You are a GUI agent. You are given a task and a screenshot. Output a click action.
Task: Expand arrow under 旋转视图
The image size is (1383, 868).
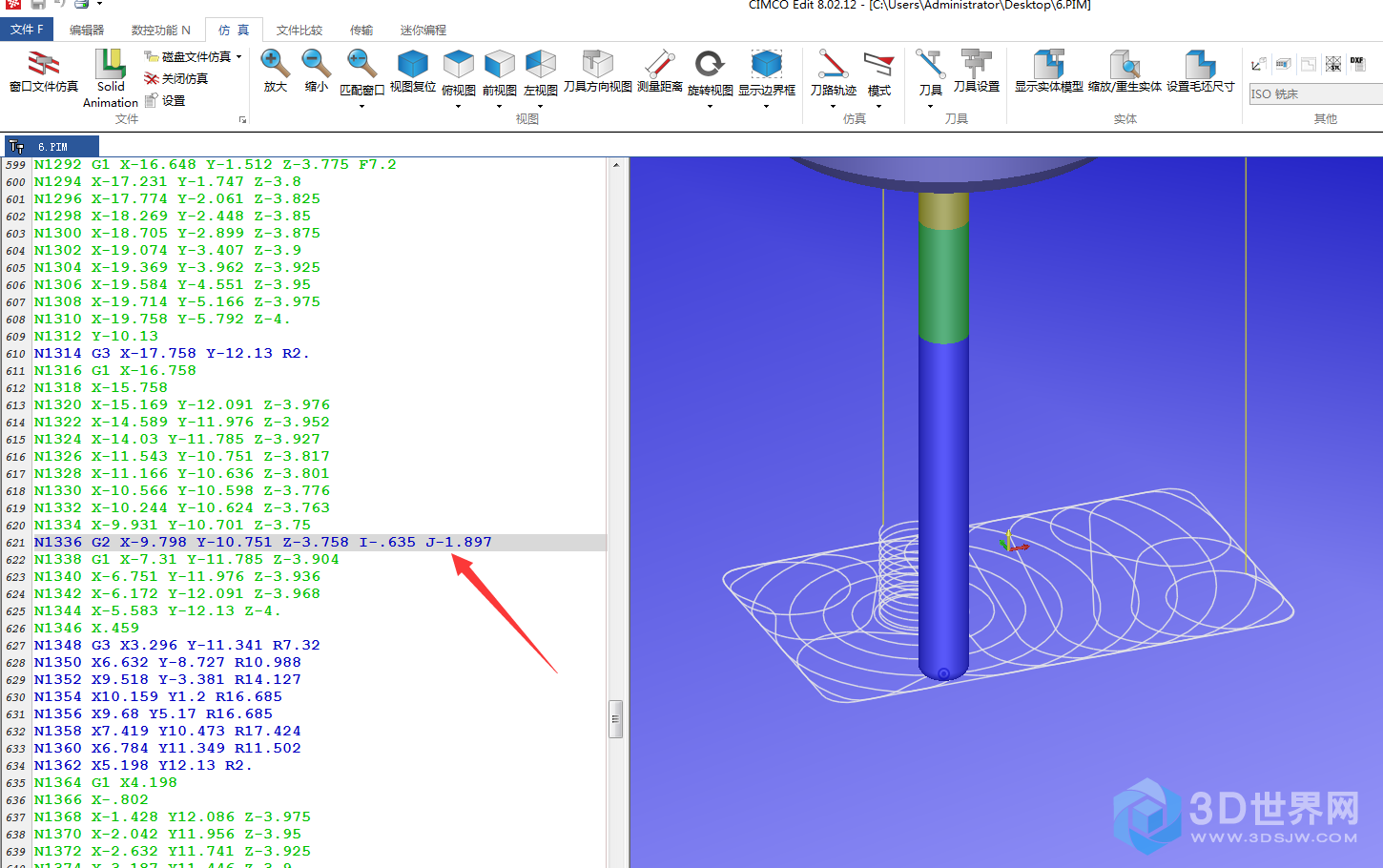pos(710,106)
